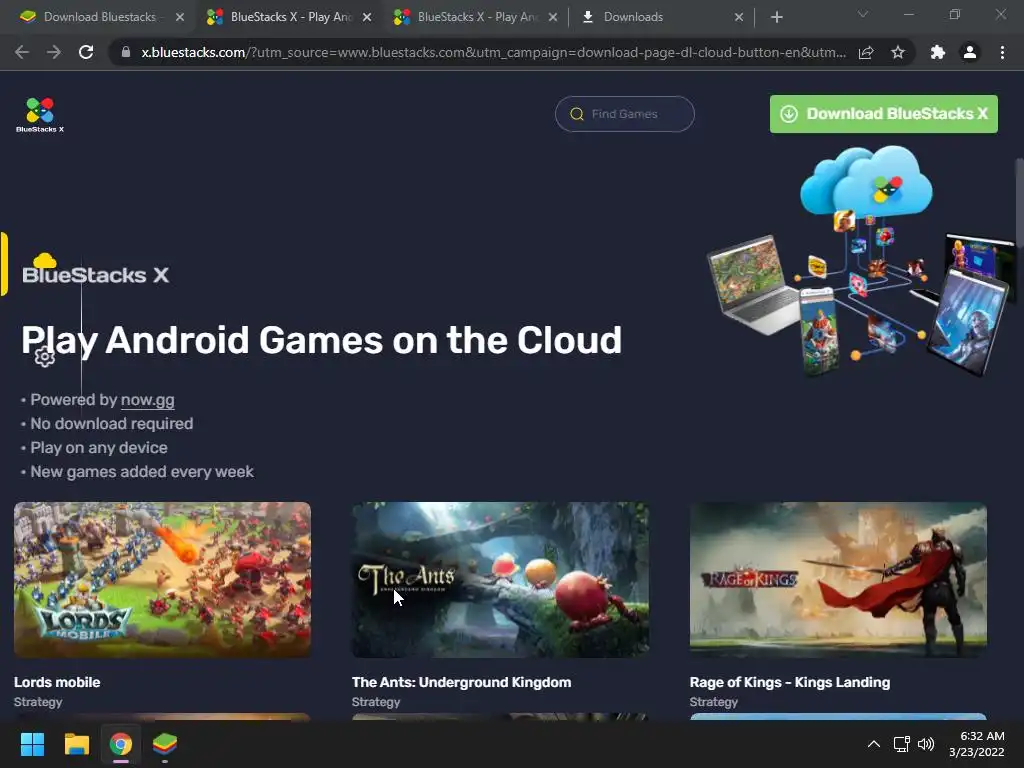Click the BlueStacks X logo in header
The image size is (1024, 768).
(40, 115)
